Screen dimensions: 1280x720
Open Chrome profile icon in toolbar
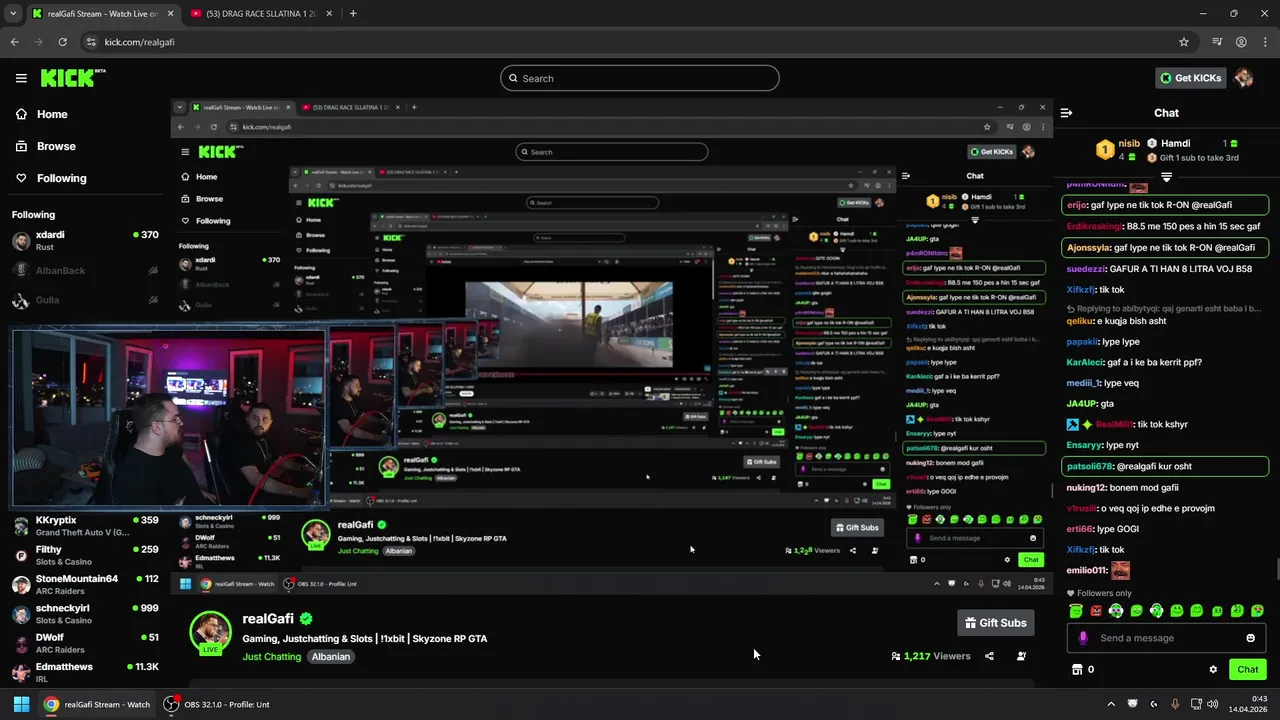pos(1241,42)
